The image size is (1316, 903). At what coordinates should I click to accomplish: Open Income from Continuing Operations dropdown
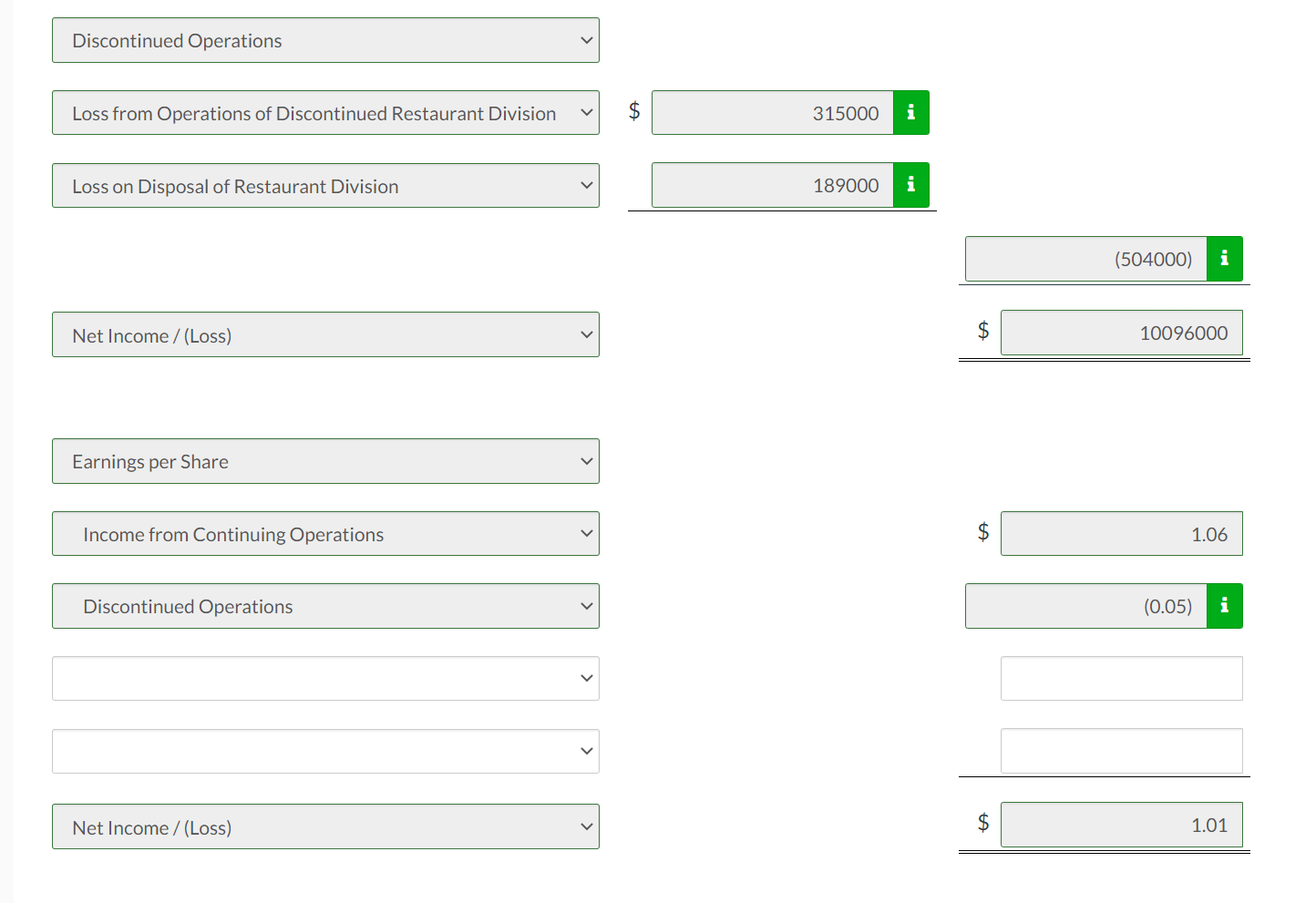click(325, 534)
